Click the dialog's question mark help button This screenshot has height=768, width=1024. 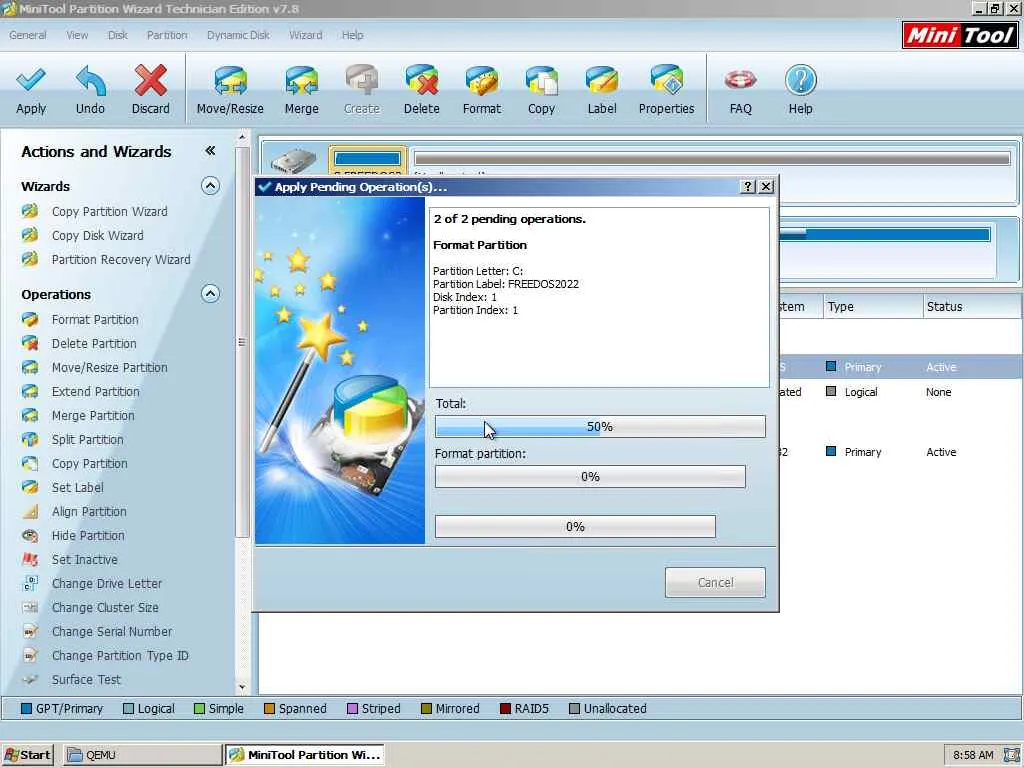[748, 187]
